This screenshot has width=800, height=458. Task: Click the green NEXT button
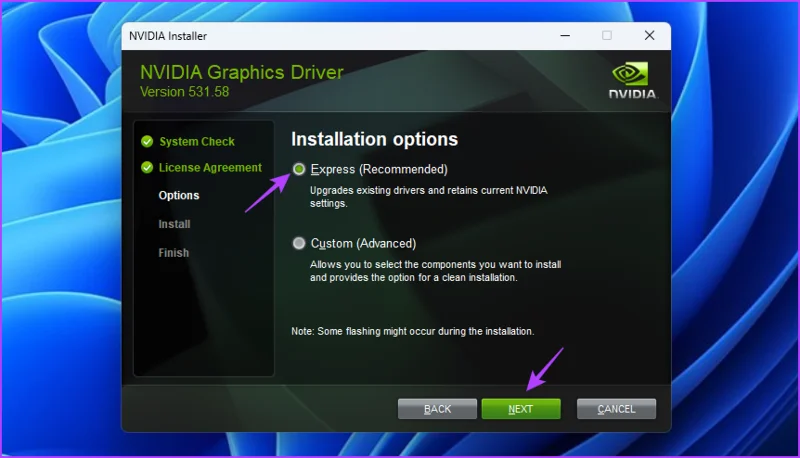click(521, 409)
